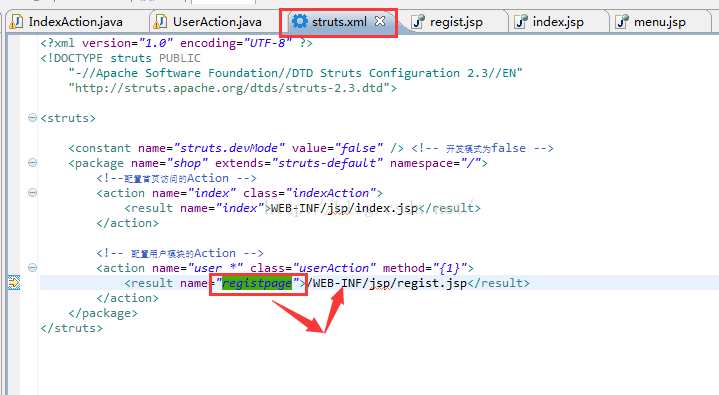This screenshot has height=395, width=719.
Task: Collapse the package "shop" fold marker
Action: [32, 162]
